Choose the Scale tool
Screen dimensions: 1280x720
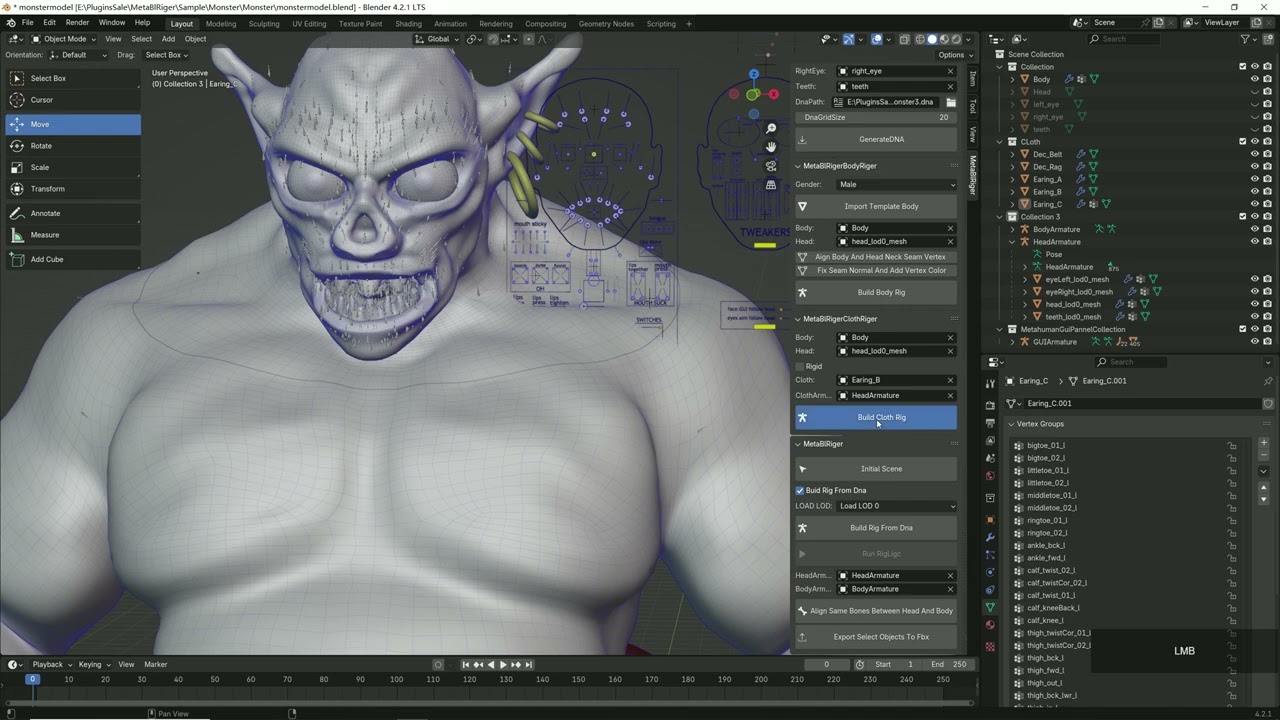point(72,167)
